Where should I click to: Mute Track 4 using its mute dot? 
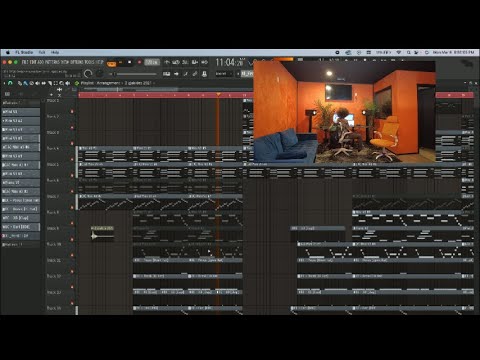click(x=72, y=159)
